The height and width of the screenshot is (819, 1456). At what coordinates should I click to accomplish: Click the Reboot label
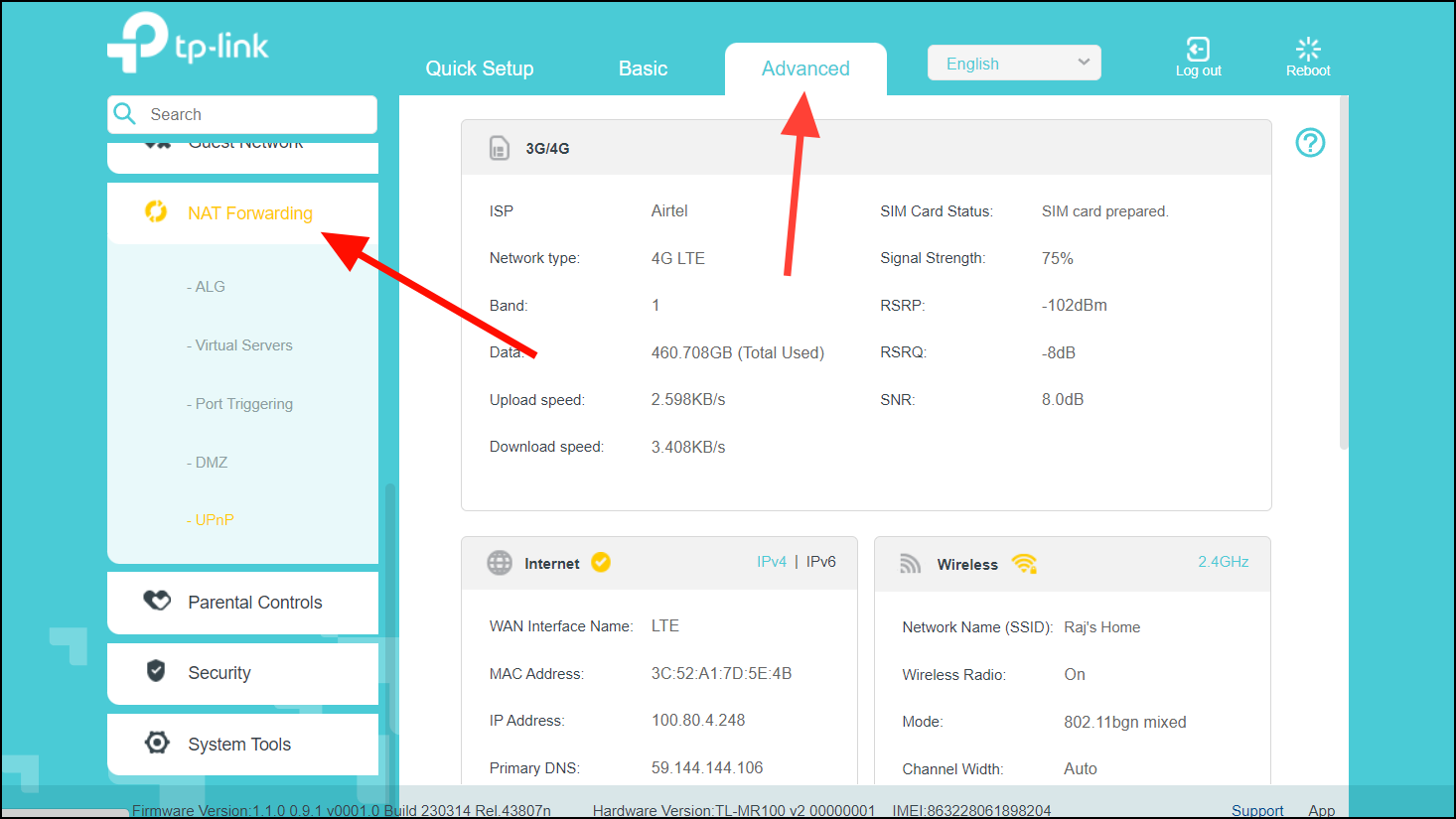(x=1308, y=71)
